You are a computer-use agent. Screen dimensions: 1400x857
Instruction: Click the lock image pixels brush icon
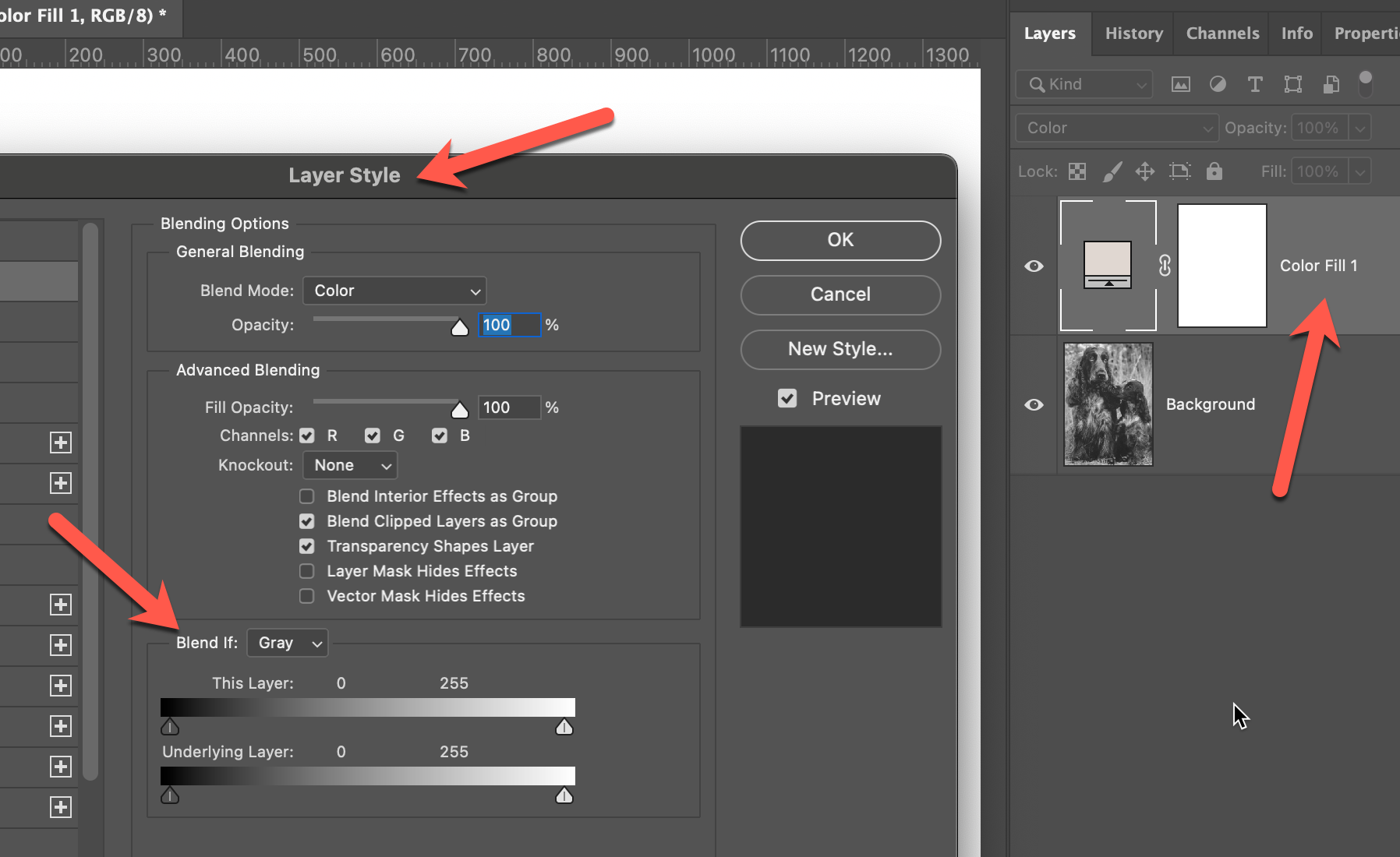click(x=1112, y=171)
